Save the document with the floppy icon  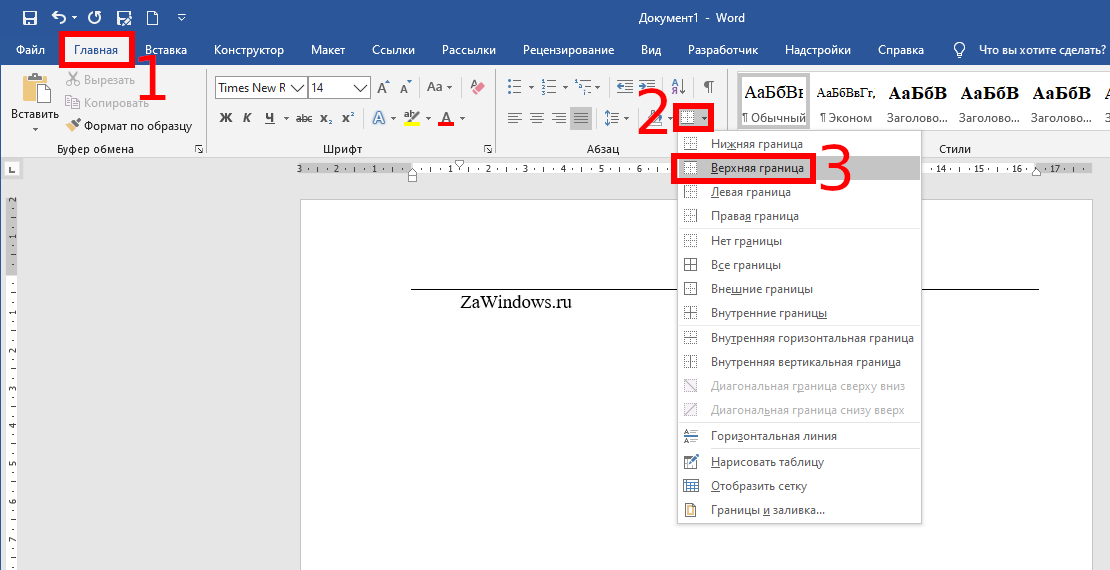click(30, 18)
